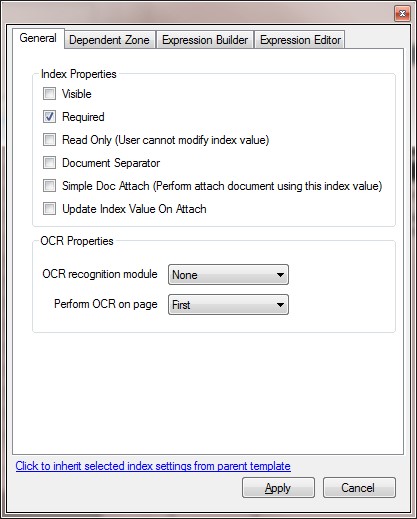417x519 pixels.
Task: Select the General tab
Action: click(x=38, y=38)
